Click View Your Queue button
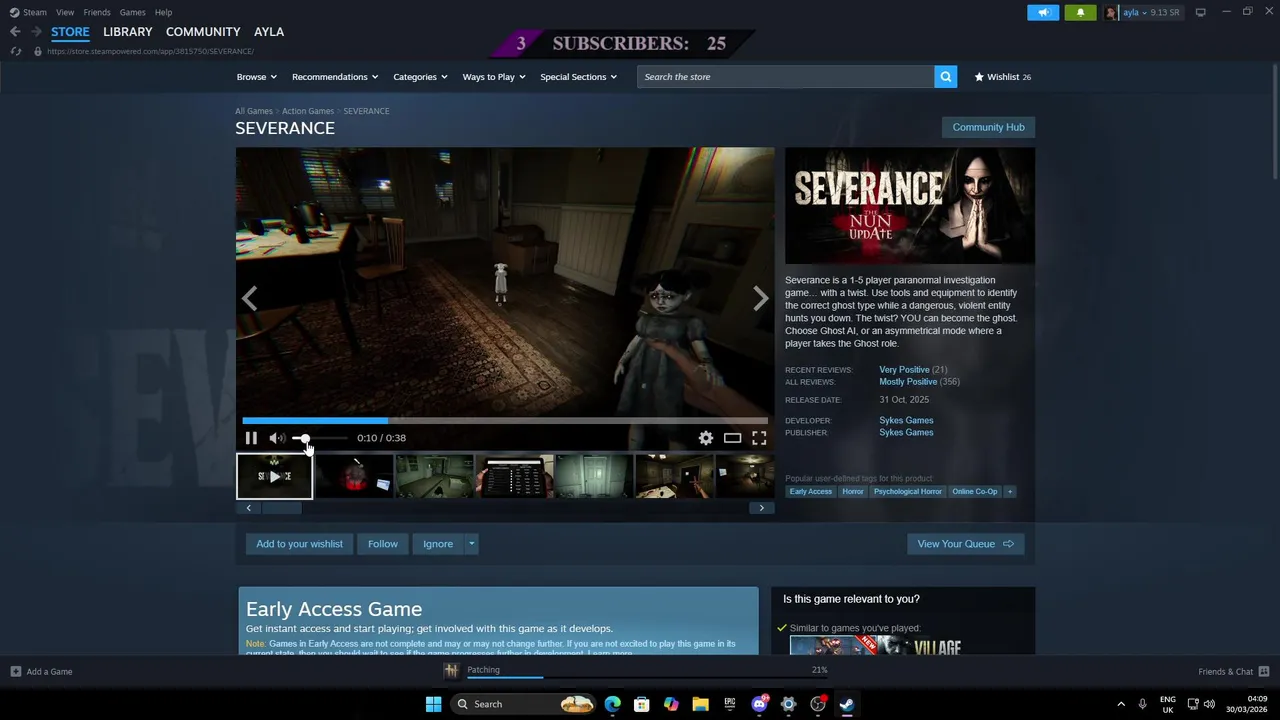This screenshot has width=1280, height=720. pyautogui.click(x=965, y=544)
